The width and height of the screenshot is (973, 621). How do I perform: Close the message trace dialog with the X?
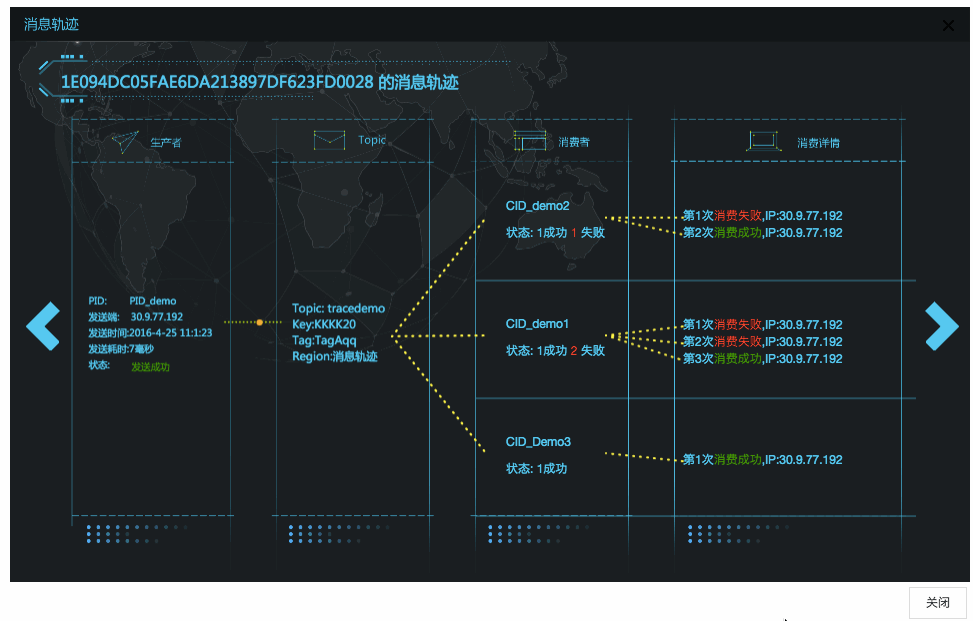[948, 25]
